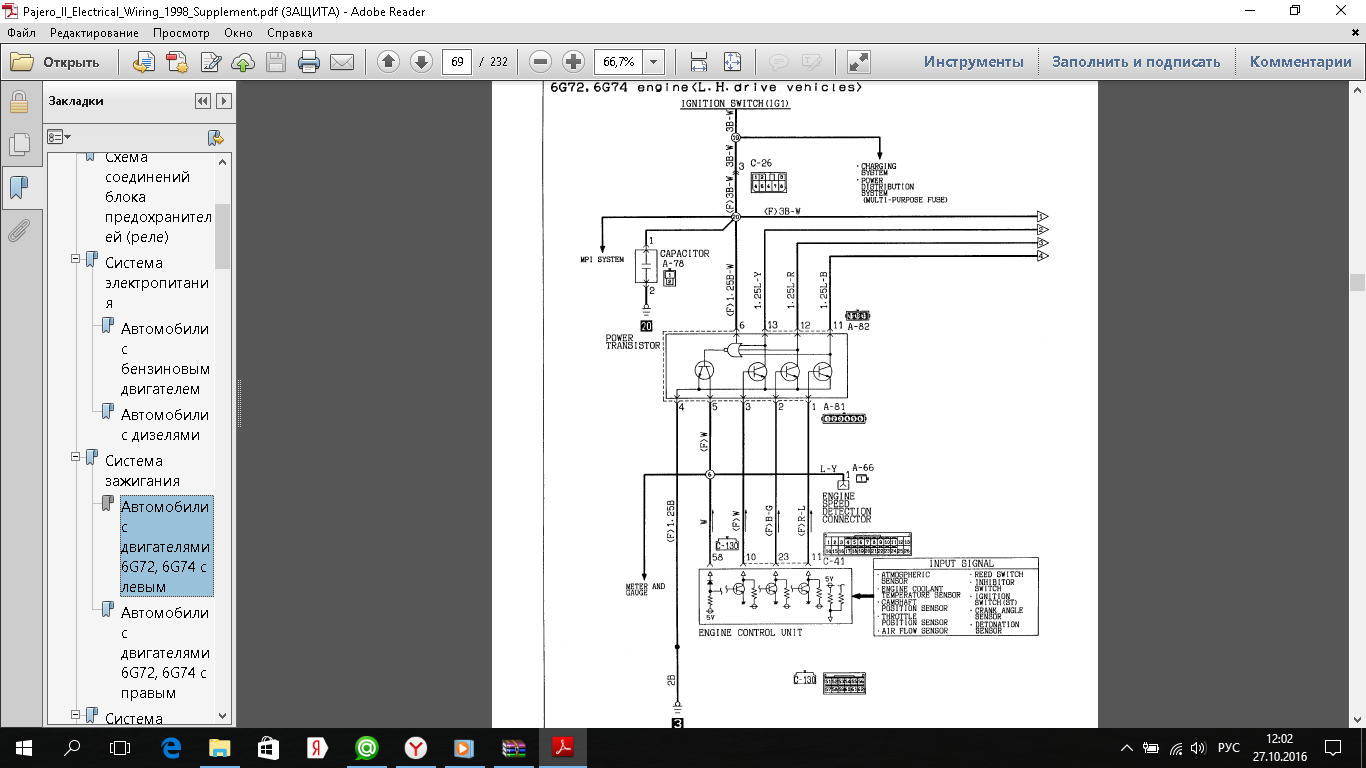Image resolution: width=1366 pixels, height=768 pixels.
Task: Open the zoom percentage dropdown arrow
Action: 653,62
